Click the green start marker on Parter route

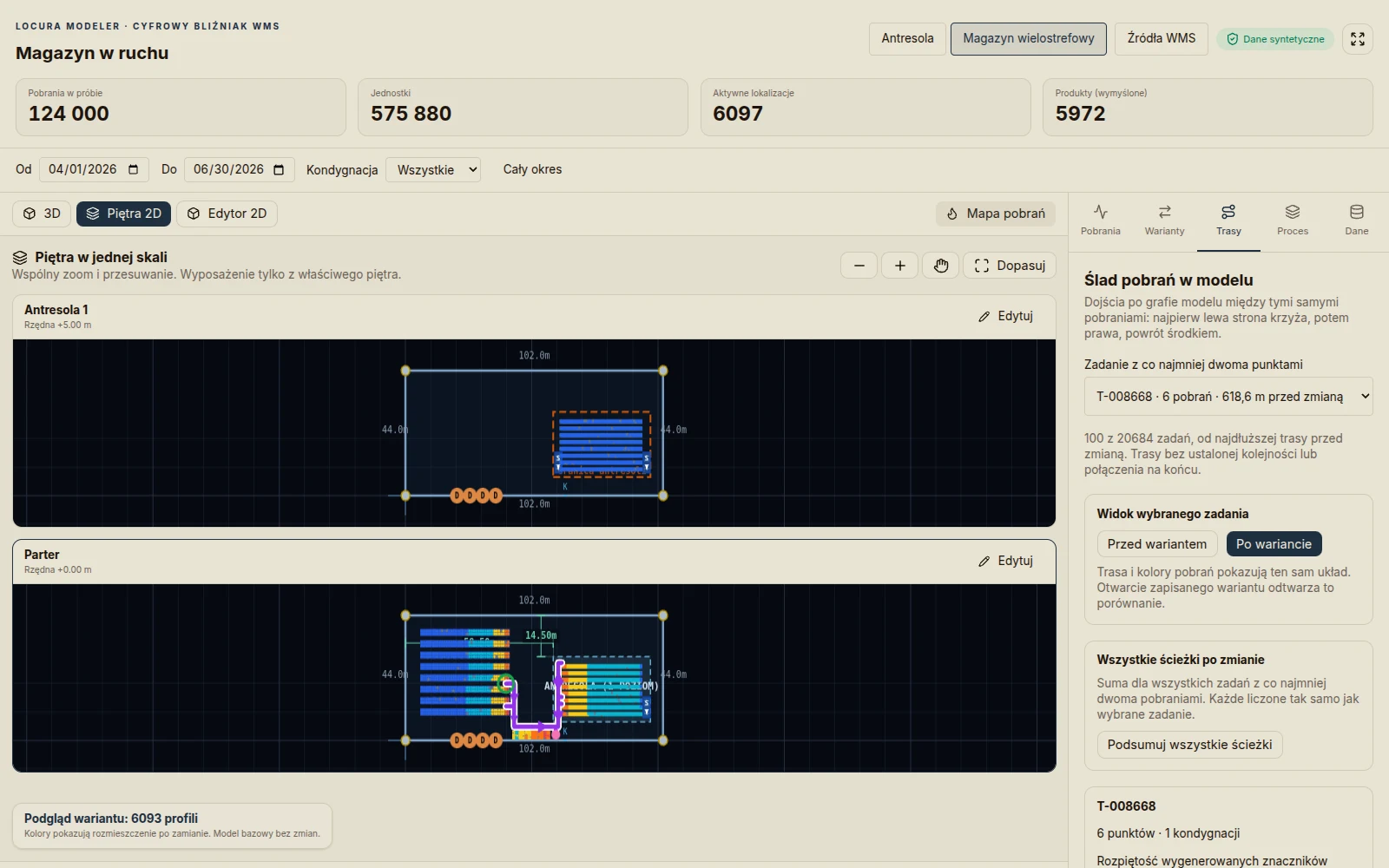point(506,682)
